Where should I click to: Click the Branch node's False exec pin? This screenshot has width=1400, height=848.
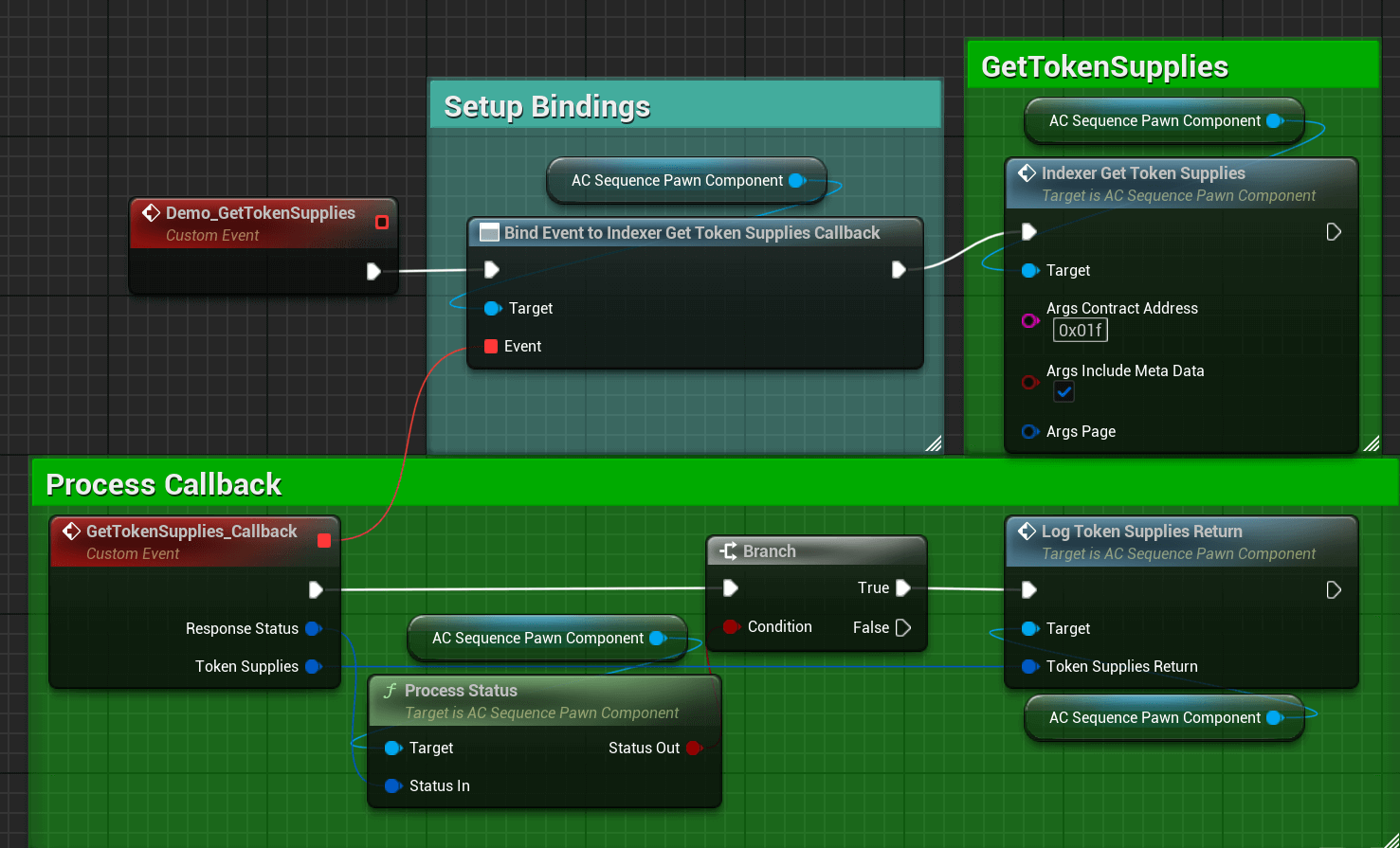click(x=902, y=627)
